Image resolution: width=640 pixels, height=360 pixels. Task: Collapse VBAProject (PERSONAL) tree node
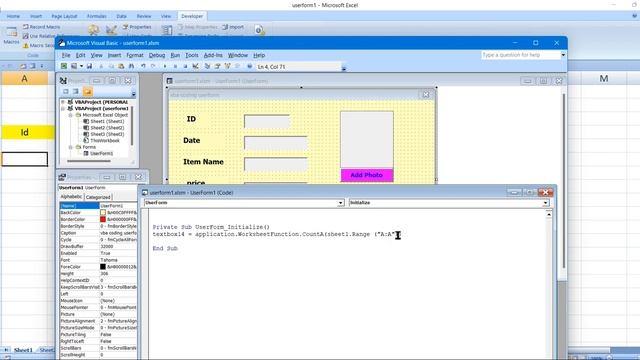point(63,102)
